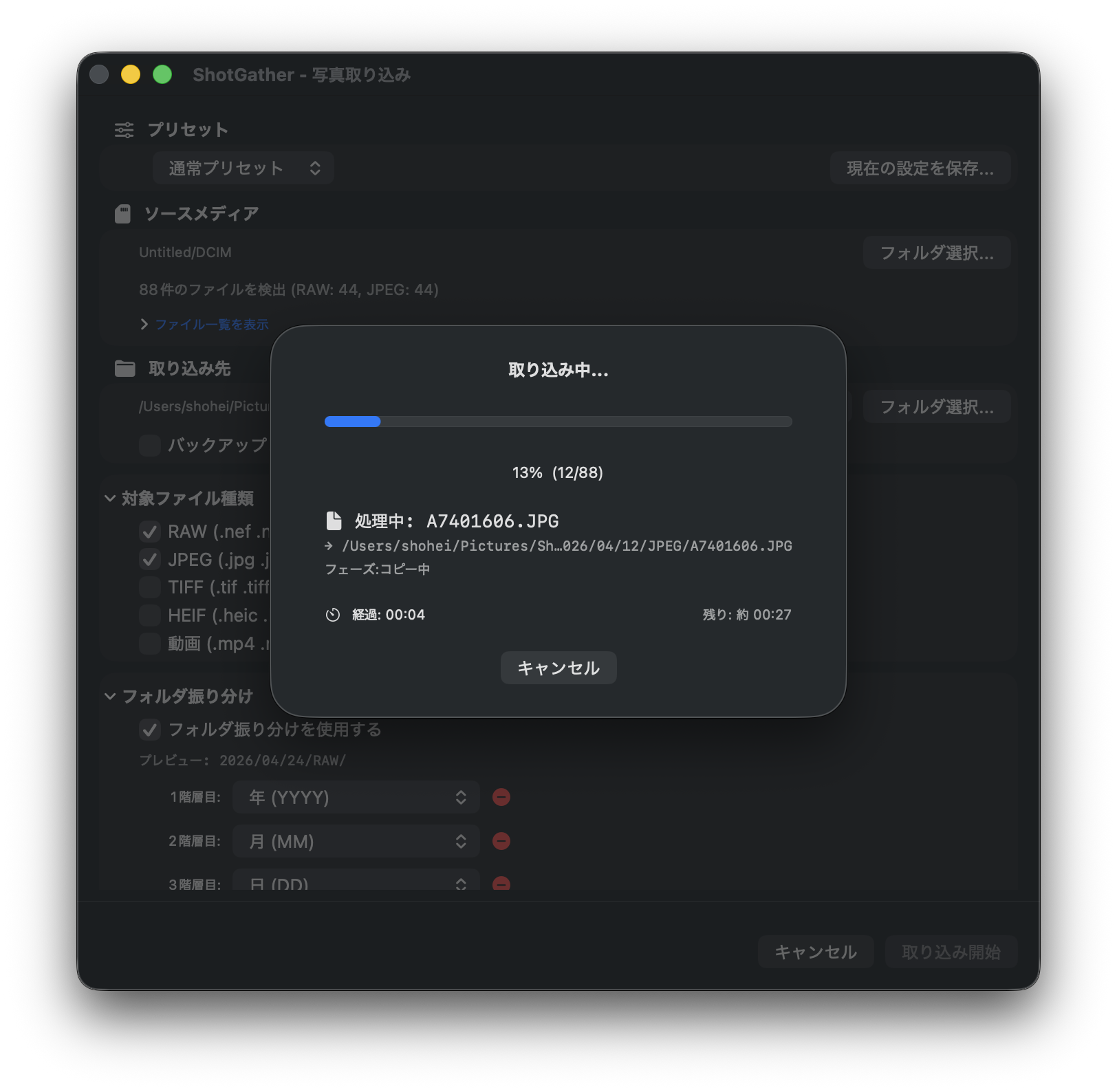Viewport: 1117px width, 1092px height.
Task: Remove the 日 (DD) level with its minus icon
Action: (501, 884)
